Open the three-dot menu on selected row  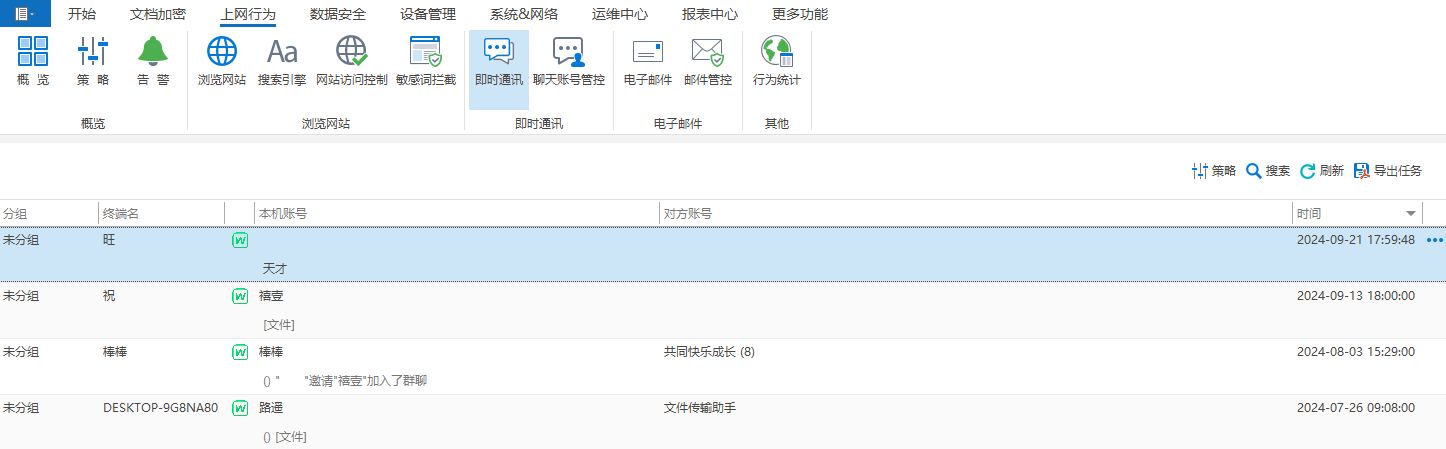coord(1435,240)
